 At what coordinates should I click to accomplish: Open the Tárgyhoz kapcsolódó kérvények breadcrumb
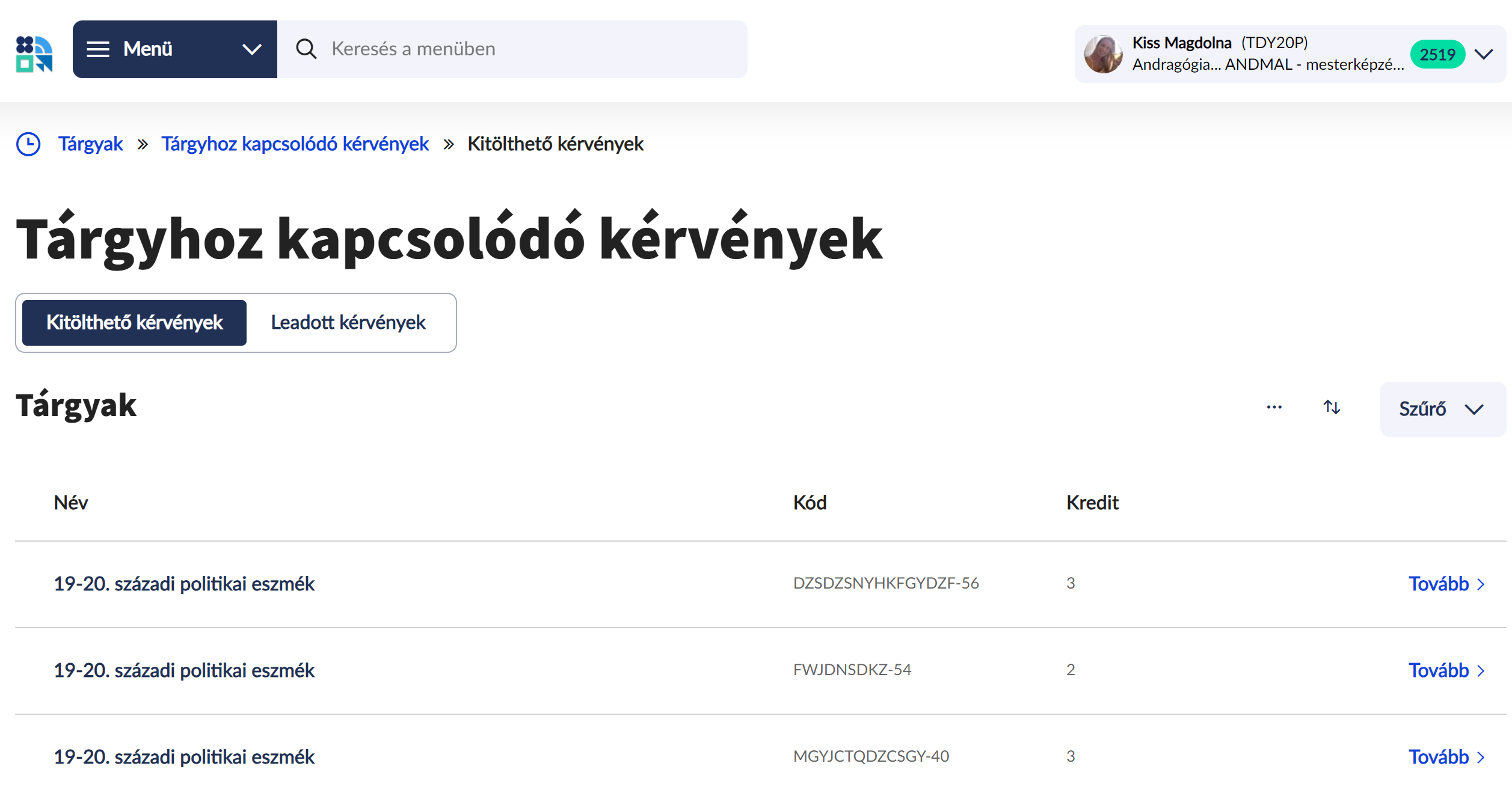294,144
